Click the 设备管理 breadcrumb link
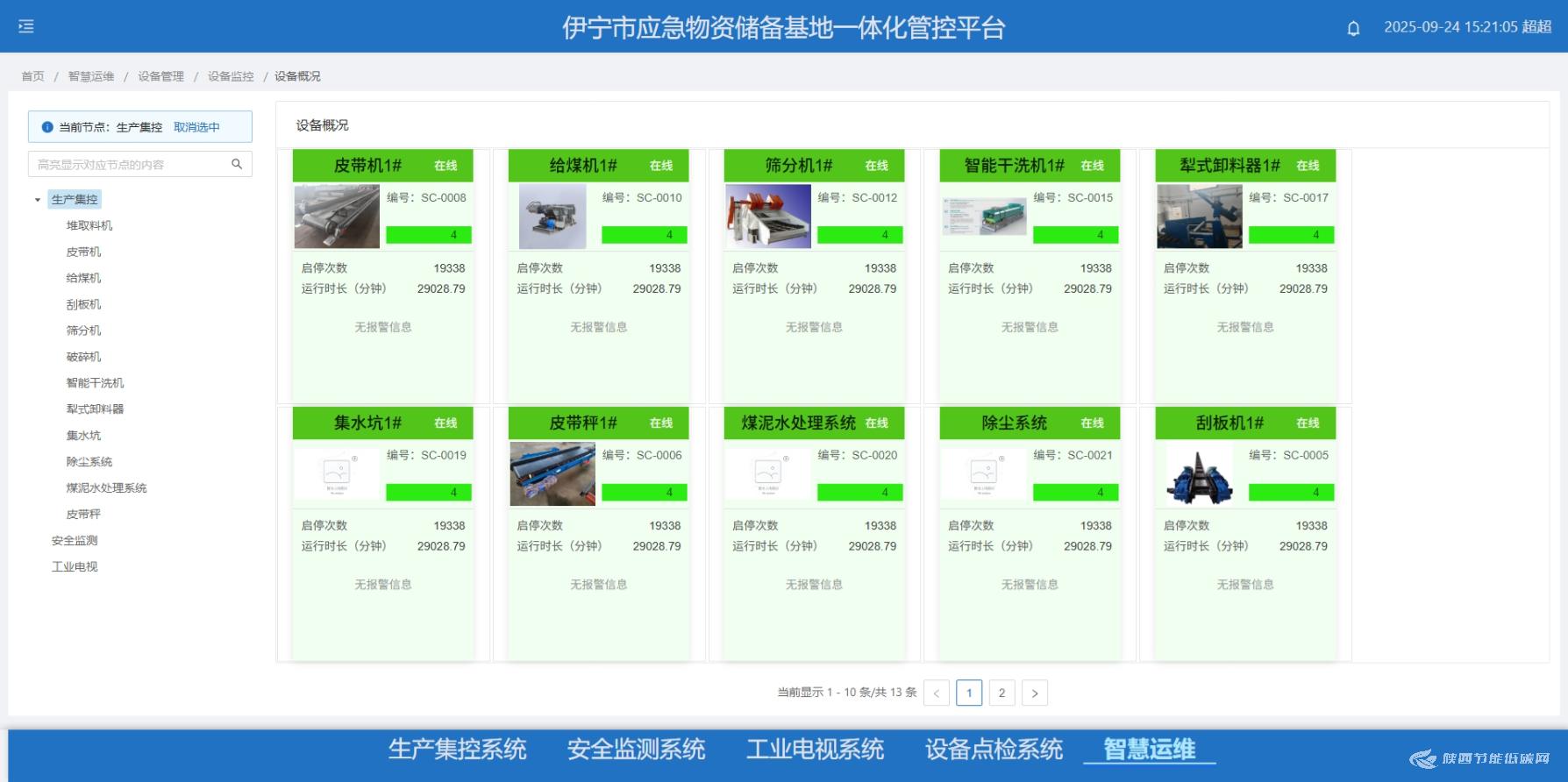This screenshot has width=1568, height=782. click(160, 76)
